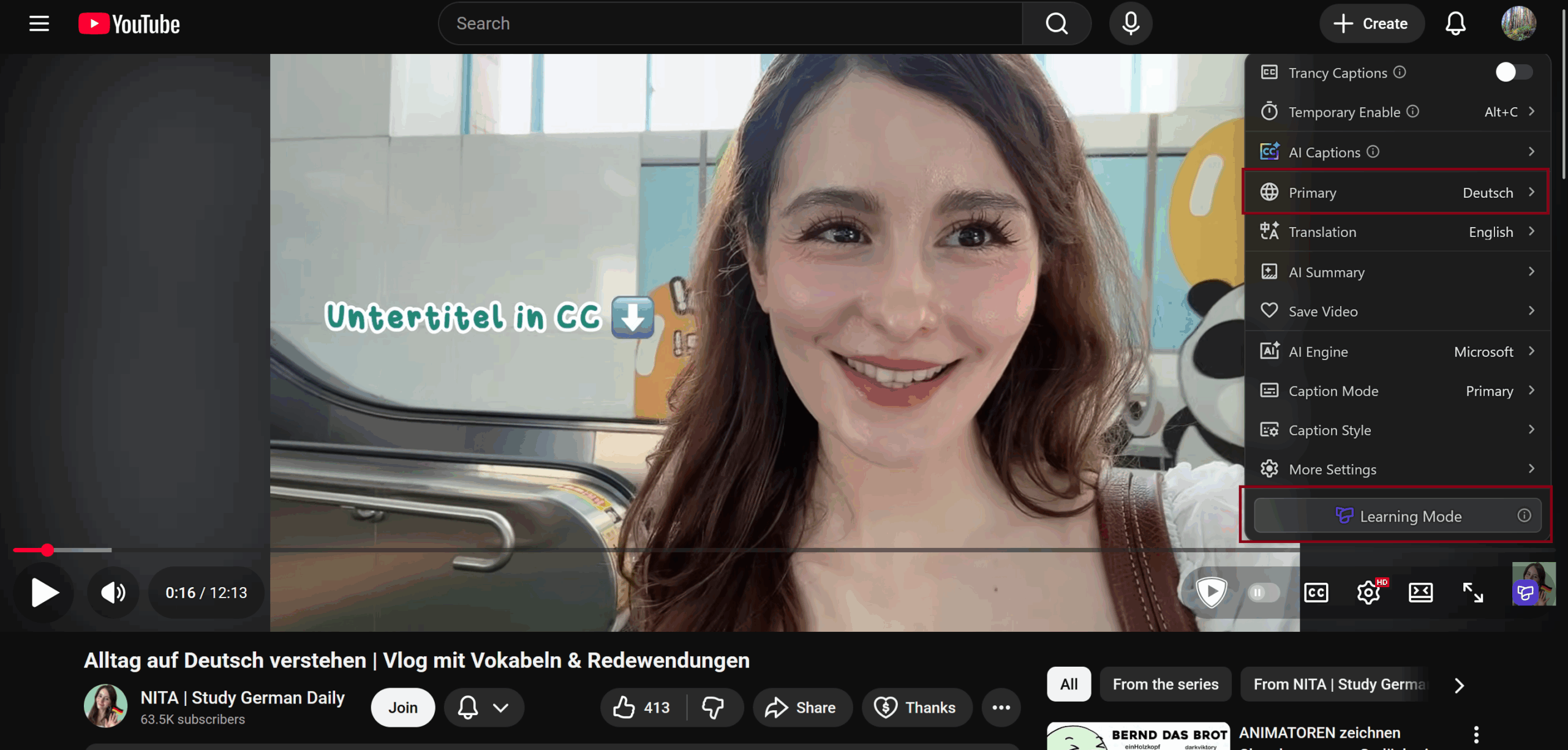Toggle the autoplay switch in player
The image size is (1568, 750).
1263,593
